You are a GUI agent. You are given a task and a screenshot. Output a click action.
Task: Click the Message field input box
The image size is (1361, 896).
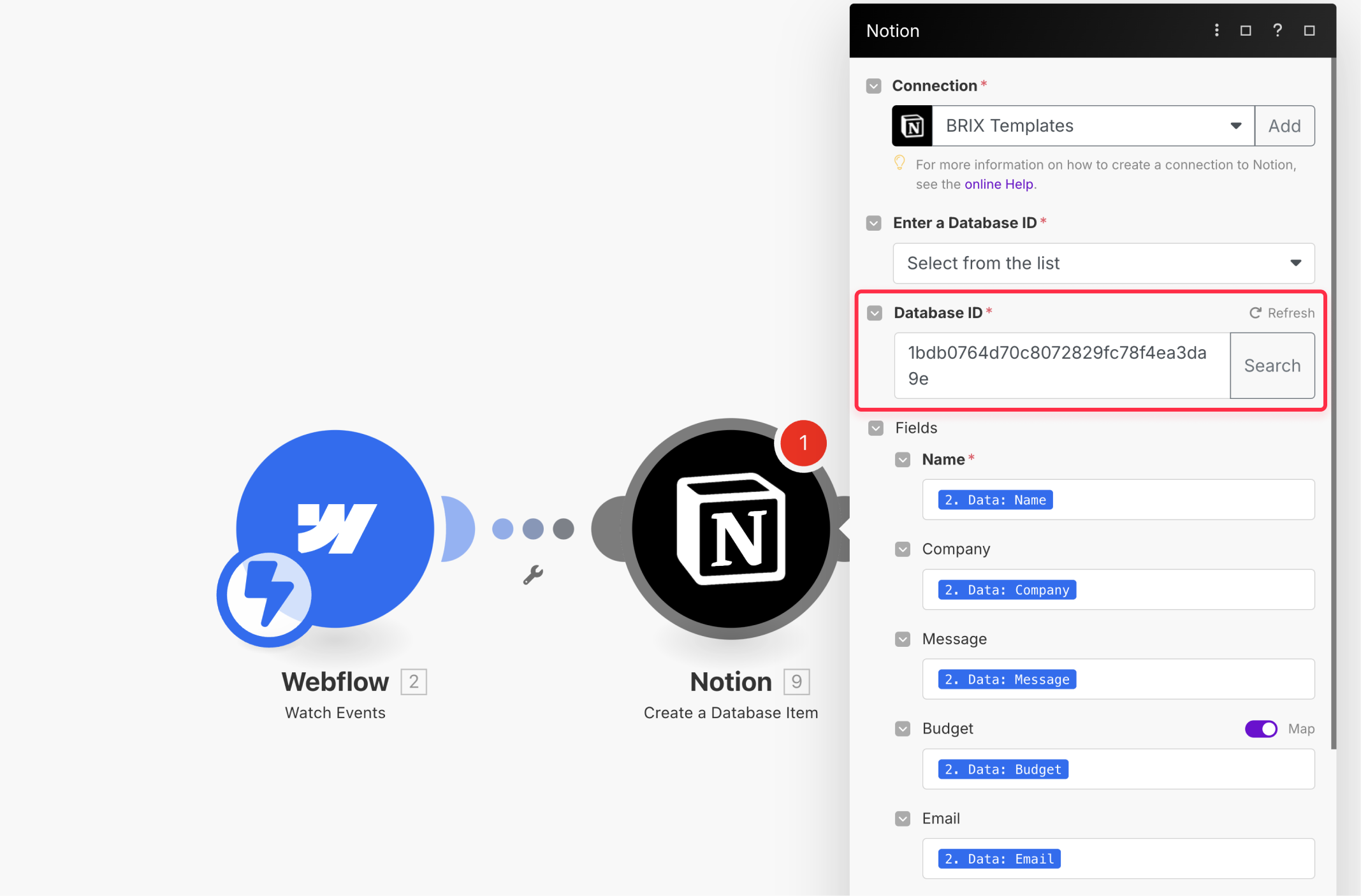click(x=1118, y=679)
